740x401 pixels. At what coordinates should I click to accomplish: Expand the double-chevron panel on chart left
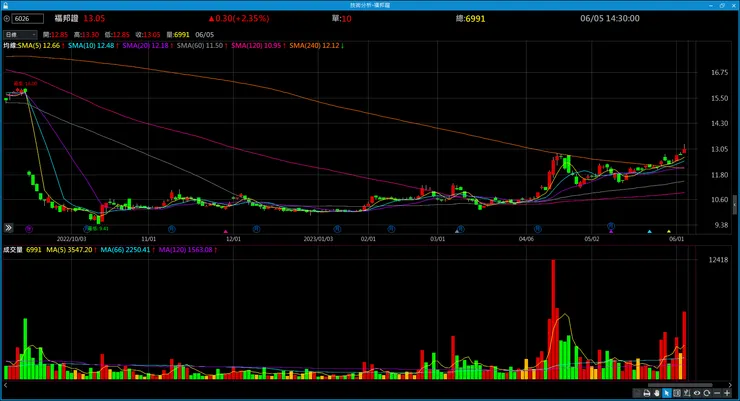(8, 228)
